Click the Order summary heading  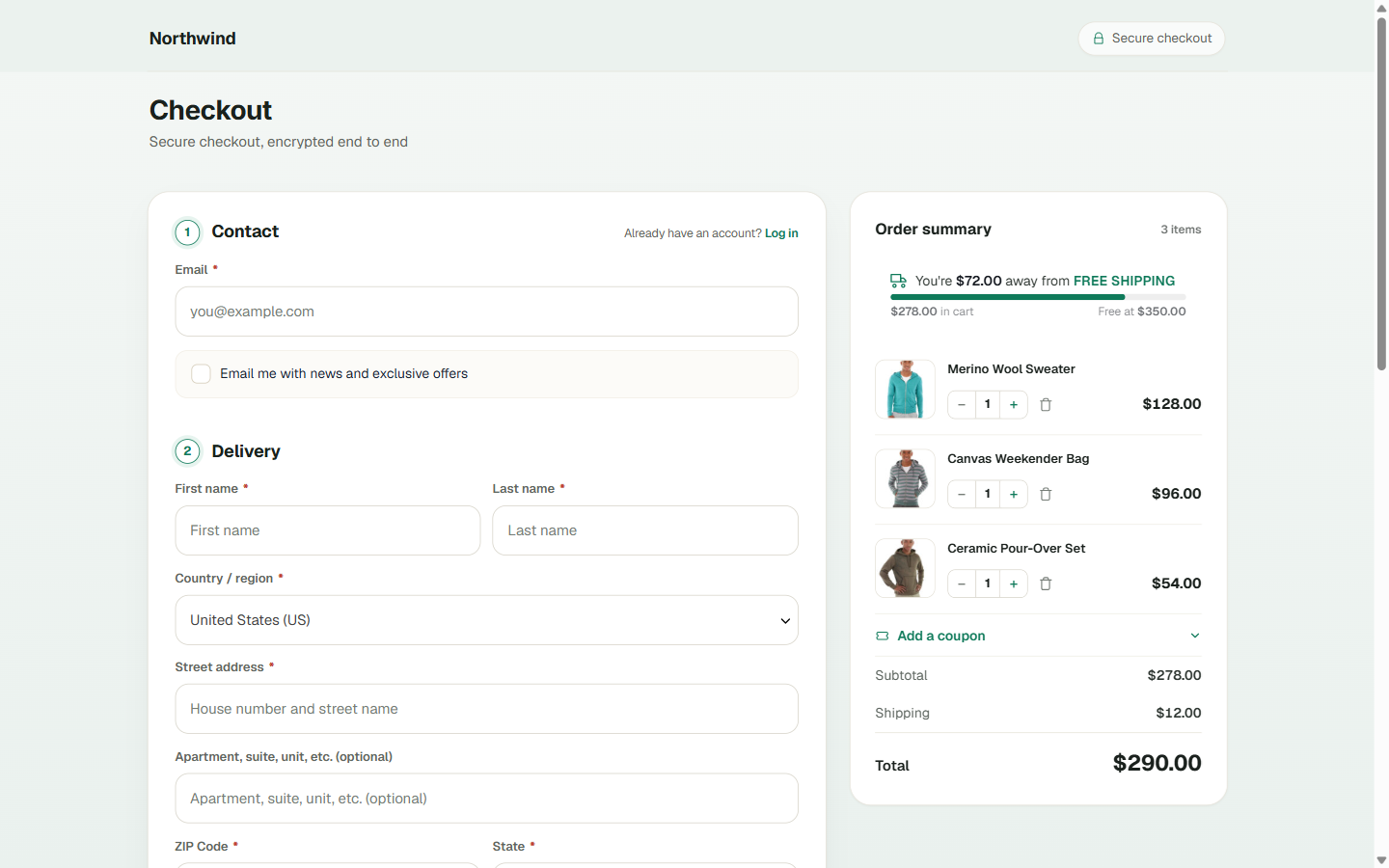(x=933, y=230)
